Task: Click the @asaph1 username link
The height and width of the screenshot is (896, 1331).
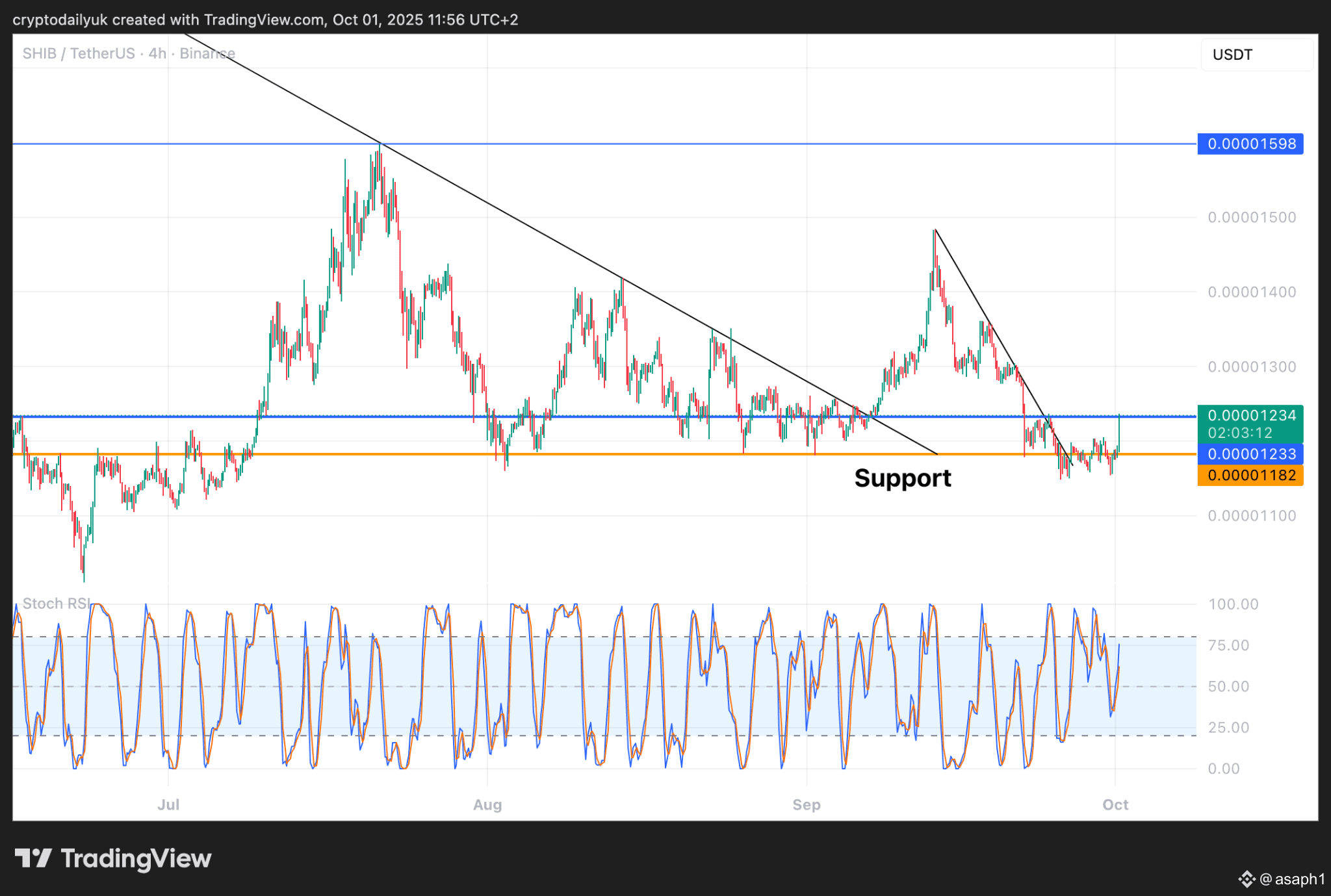Action: tap(1292, 879)
